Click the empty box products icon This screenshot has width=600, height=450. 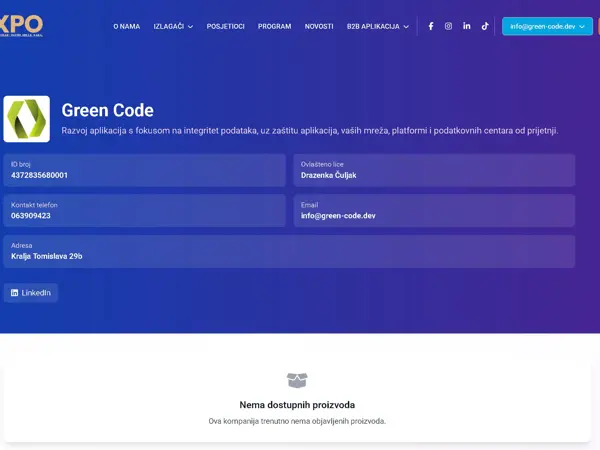[x=297, y=380]
